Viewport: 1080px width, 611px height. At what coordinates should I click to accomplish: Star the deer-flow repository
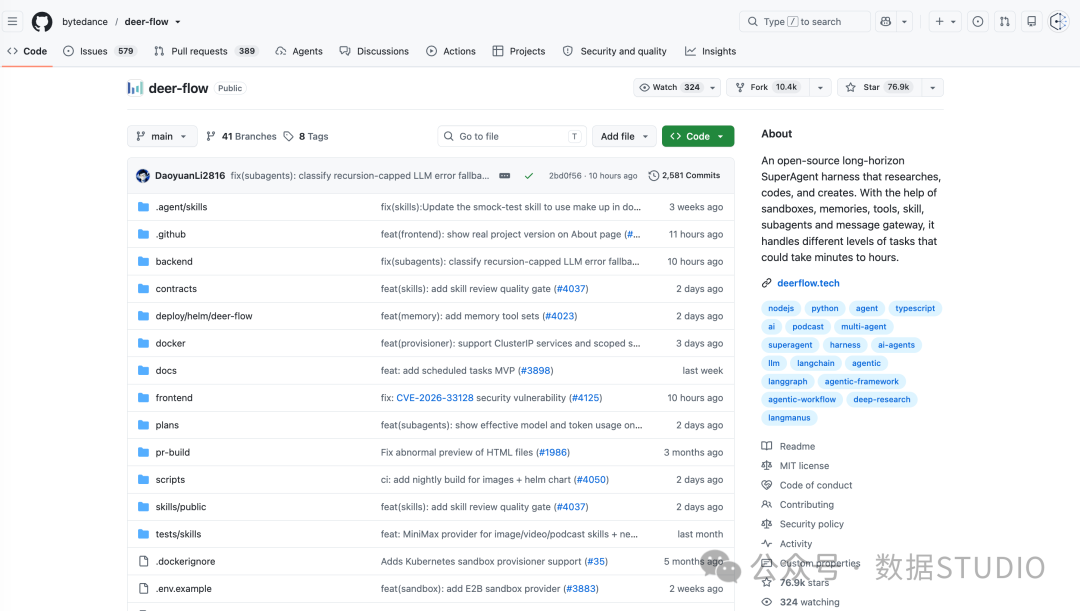tap(880, 87)
